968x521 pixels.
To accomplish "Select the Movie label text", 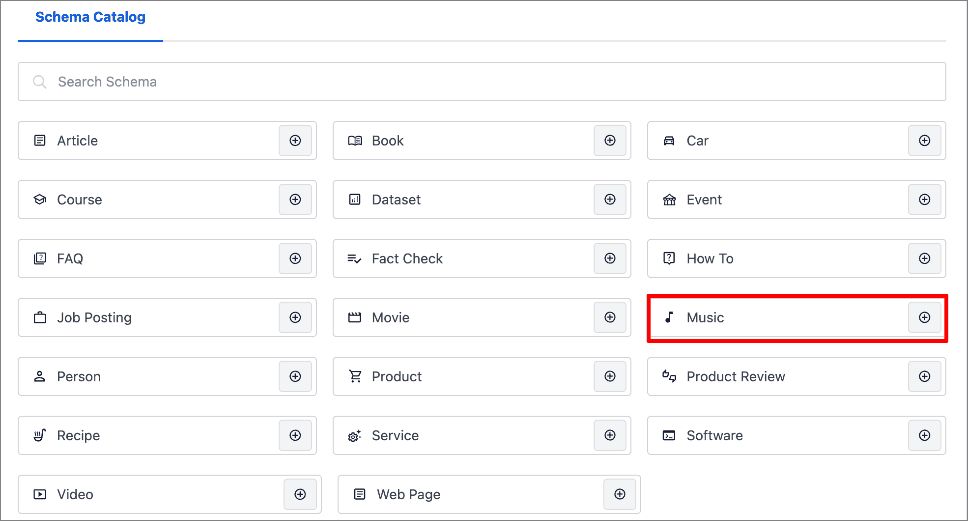I will click(391, 317).
